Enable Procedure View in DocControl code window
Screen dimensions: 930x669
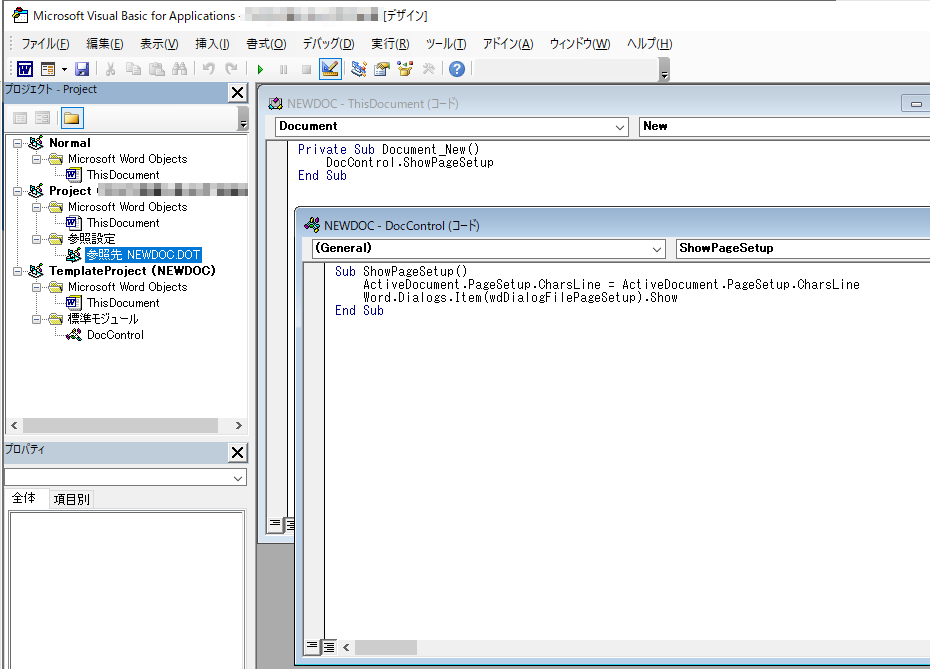click(312, 646)
